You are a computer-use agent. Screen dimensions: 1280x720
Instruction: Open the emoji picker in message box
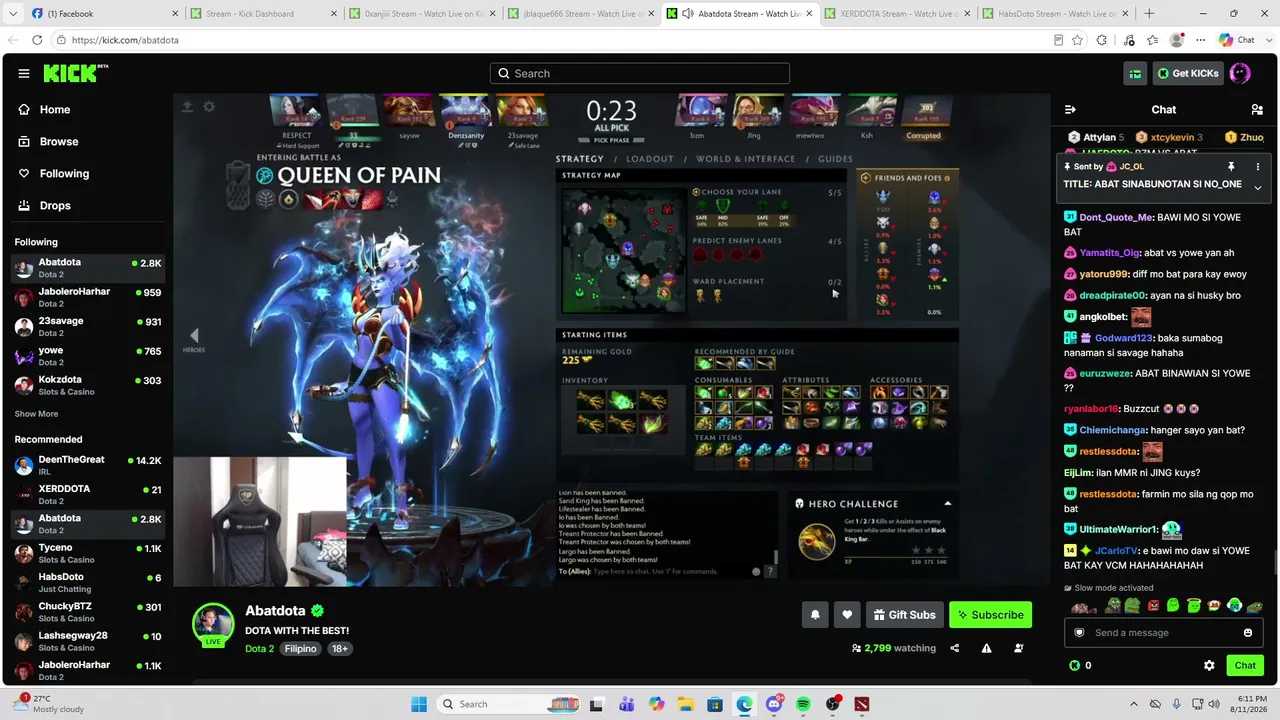tap(1248, 633)
